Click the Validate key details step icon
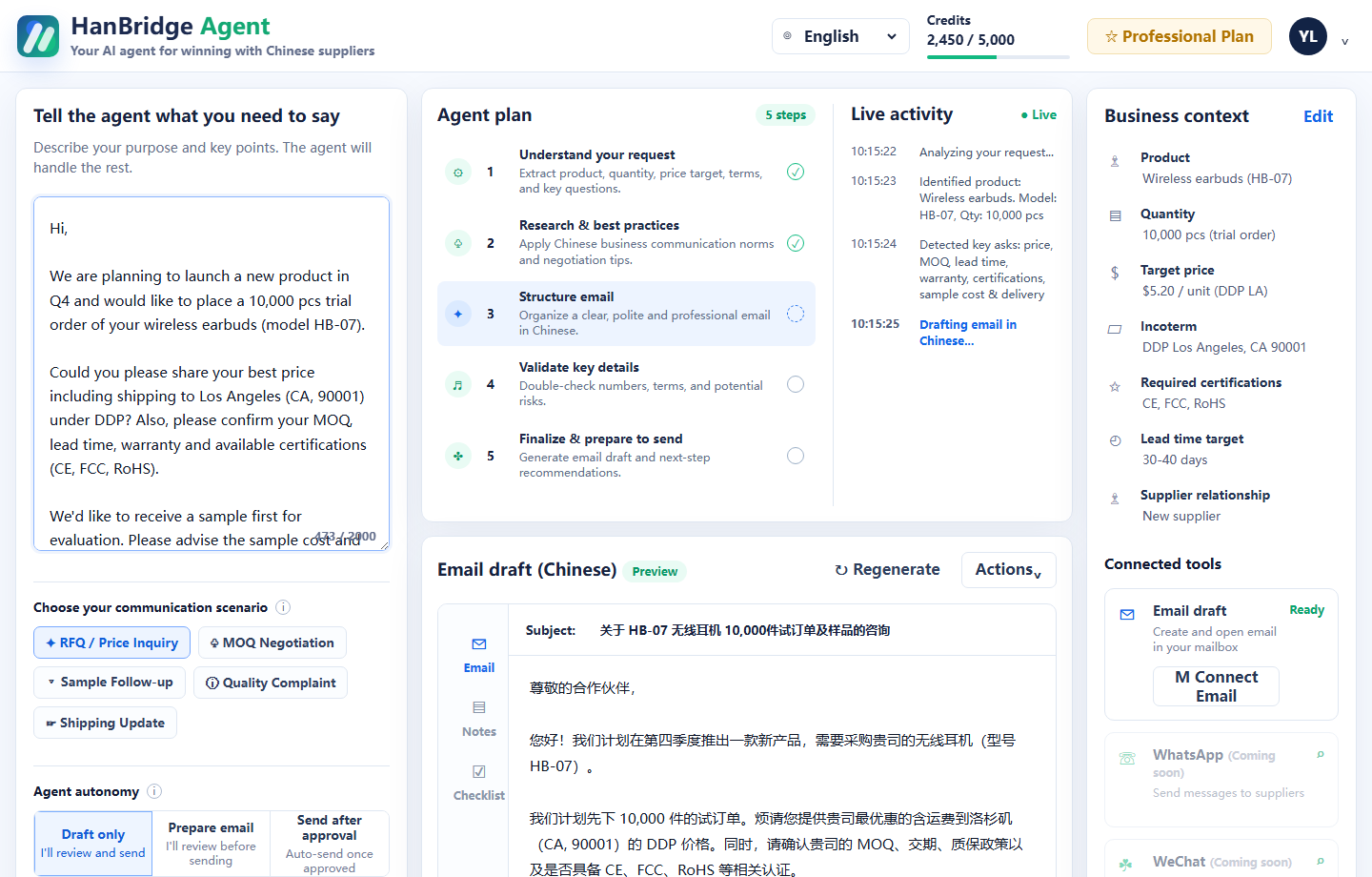The height and width of the screenshot is (877, 1372). pyautogui.click(x=458, y=384)
